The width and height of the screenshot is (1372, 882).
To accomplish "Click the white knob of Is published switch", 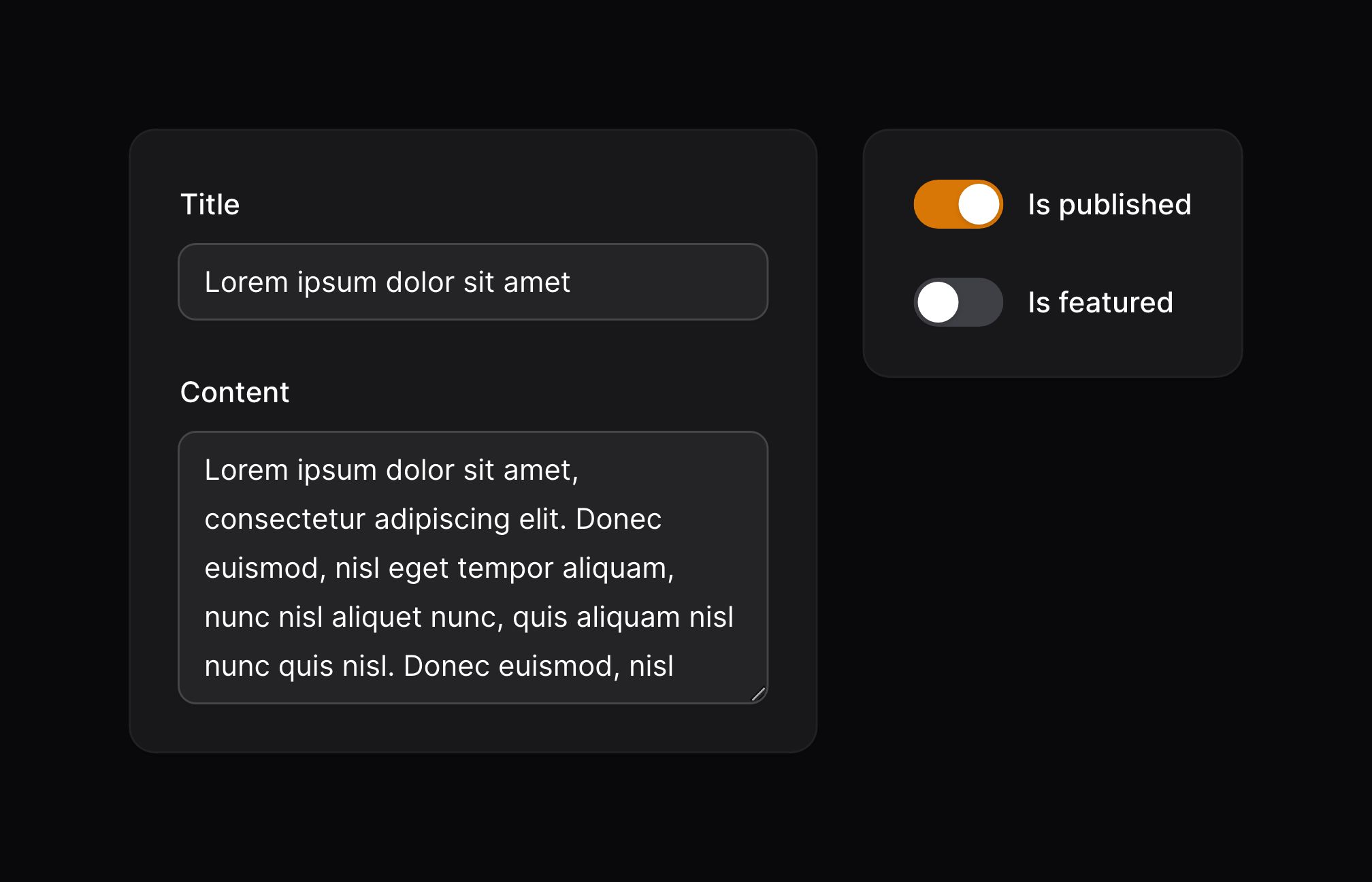I will pos(979,204).
